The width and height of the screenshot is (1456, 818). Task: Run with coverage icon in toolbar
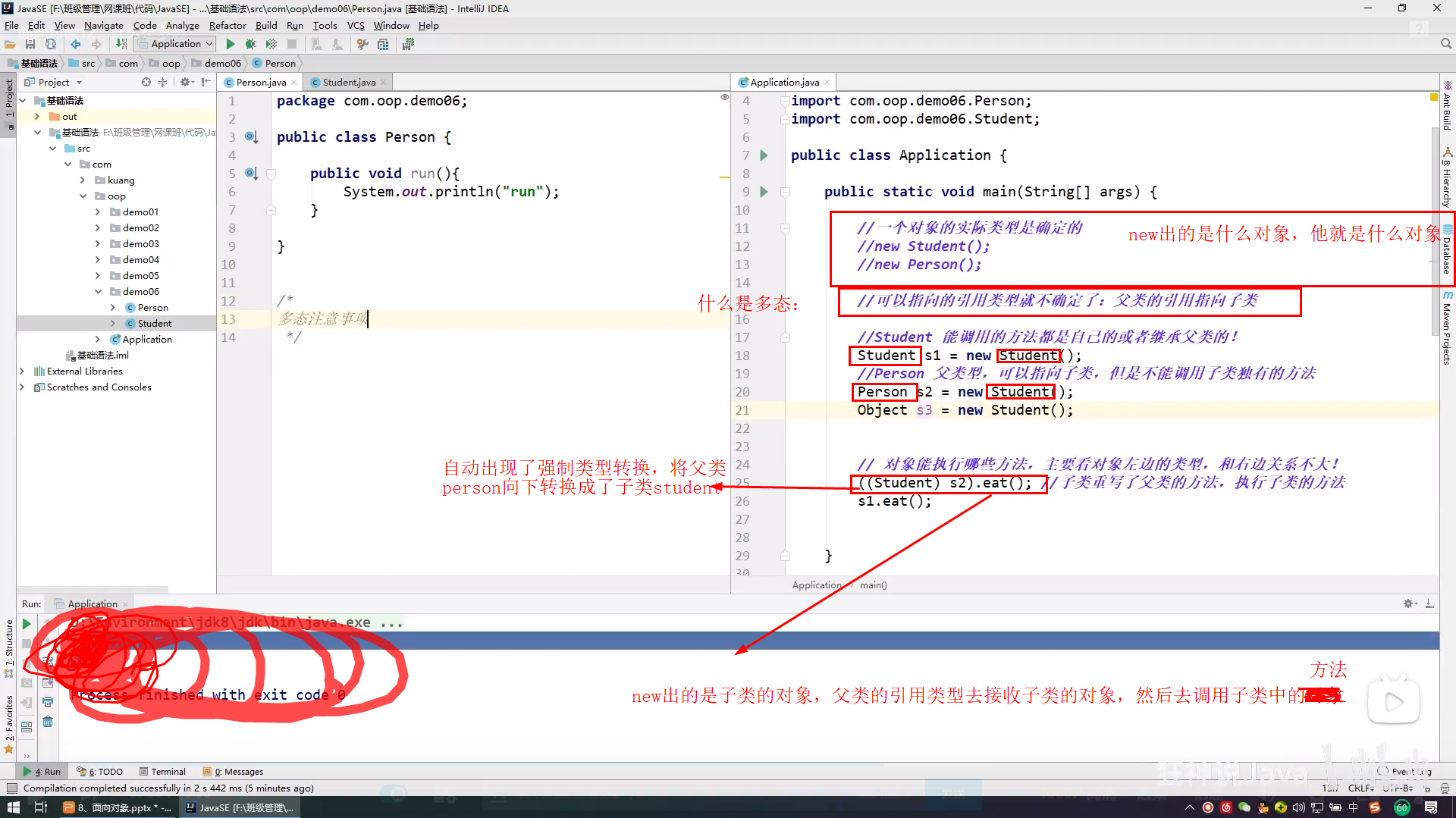[271, 44]
